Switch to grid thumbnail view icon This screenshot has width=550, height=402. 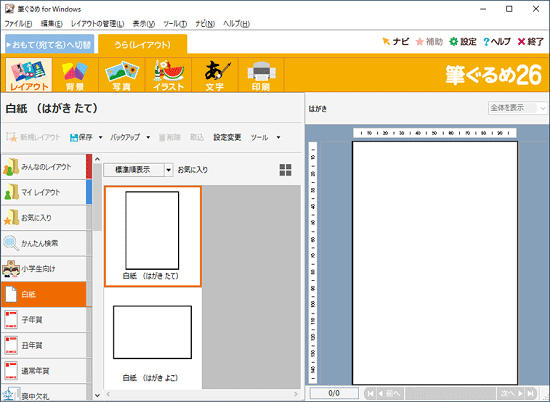point(285,170)
